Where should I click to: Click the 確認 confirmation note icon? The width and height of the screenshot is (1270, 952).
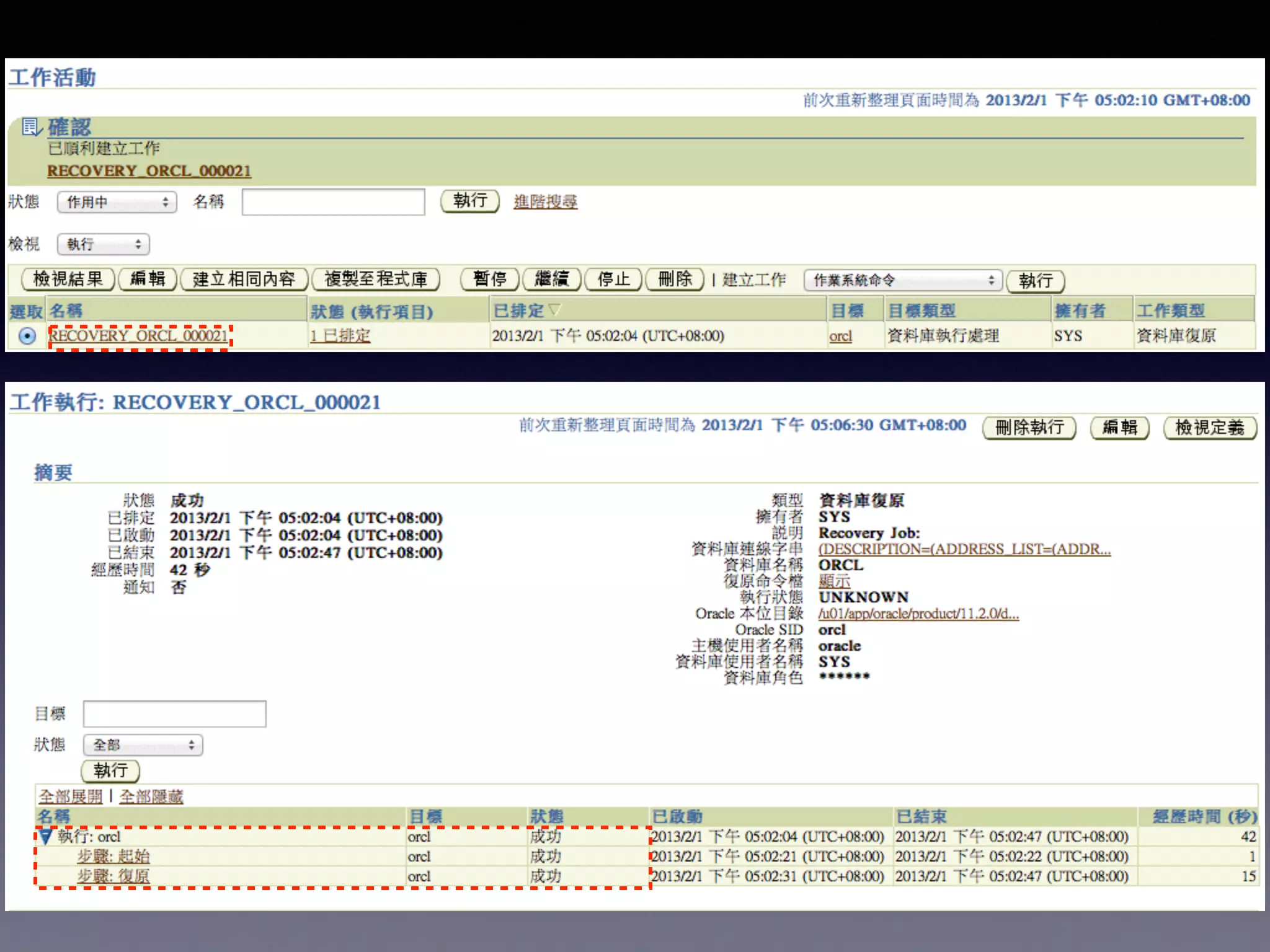31,127
